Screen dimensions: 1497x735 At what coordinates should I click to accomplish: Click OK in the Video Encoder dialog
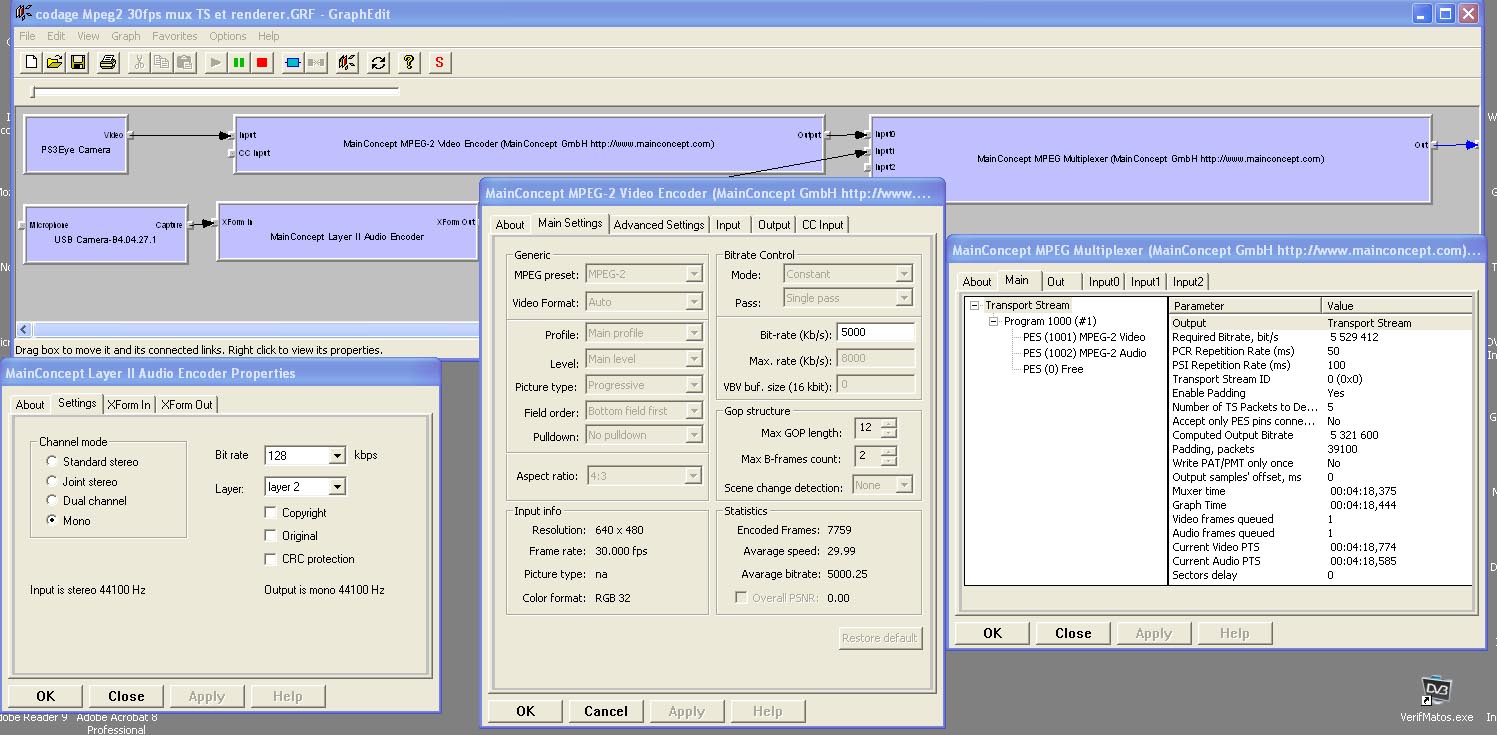pos(525,711)
